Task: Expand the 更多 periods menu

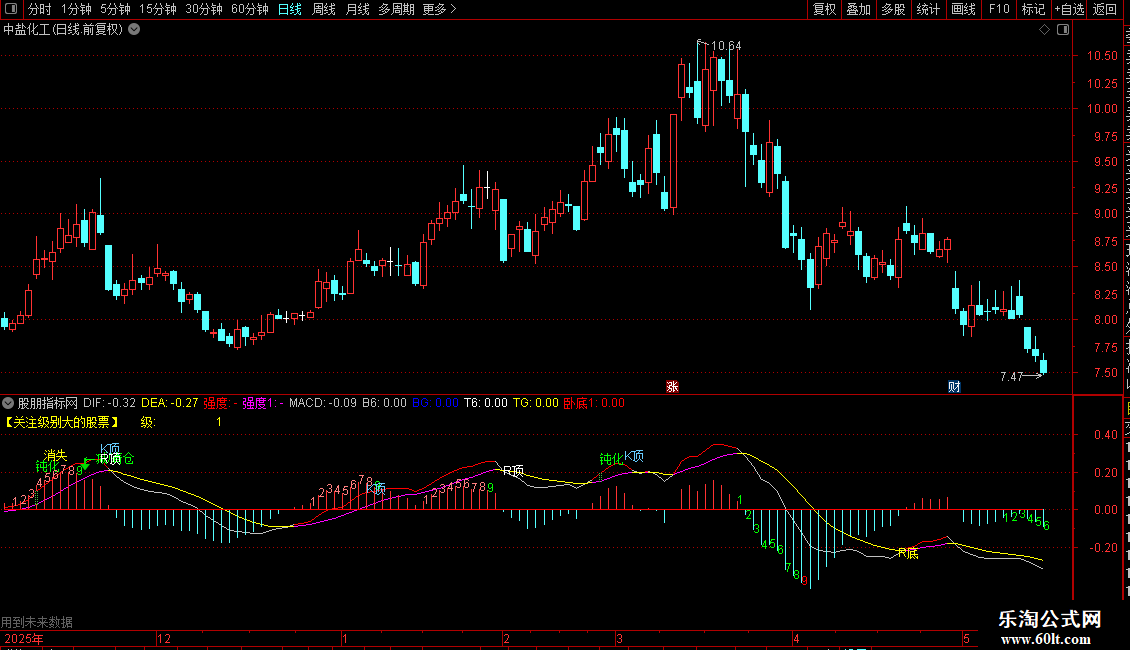Action: pos(439,9)
